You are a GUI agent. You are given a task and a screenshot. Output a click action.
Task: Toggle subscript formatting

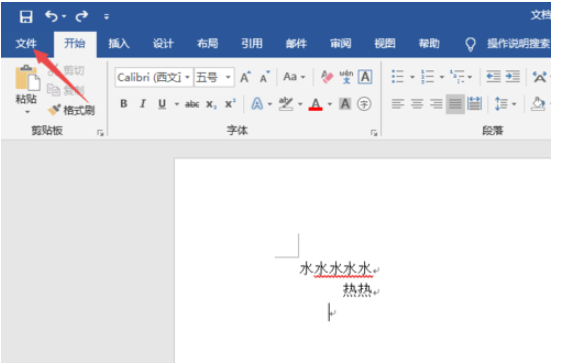(212, 105)
